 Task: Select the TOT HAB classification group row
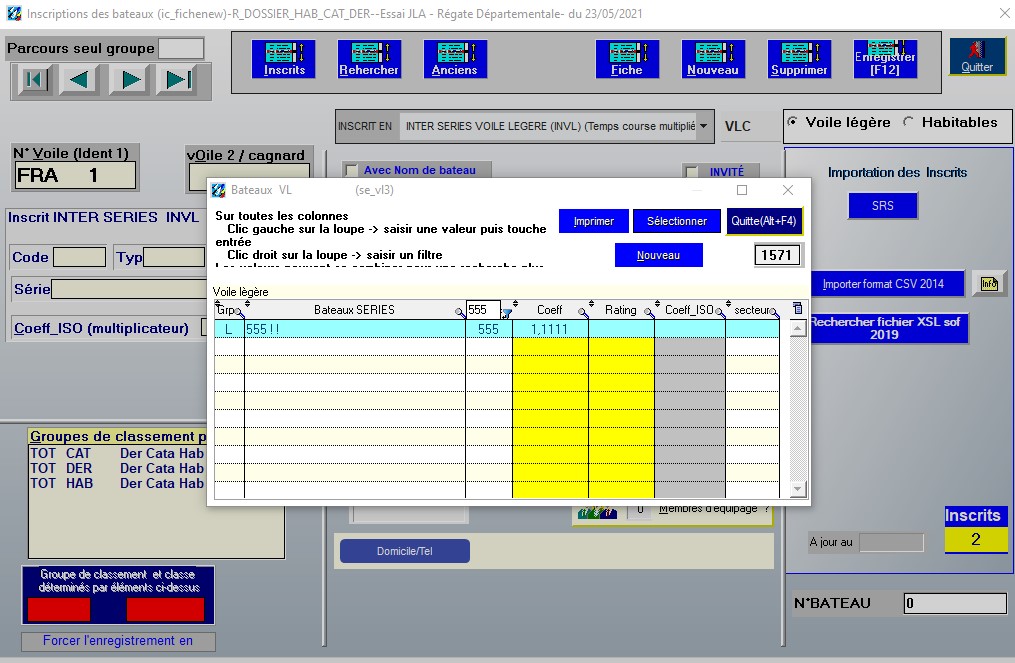pyautogui.click(x=117, y=483)
